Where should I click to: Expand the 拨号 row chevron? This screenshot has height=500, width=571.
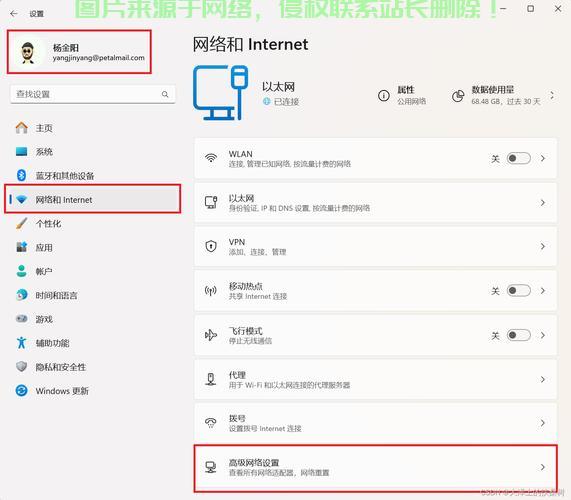(543, 423)
